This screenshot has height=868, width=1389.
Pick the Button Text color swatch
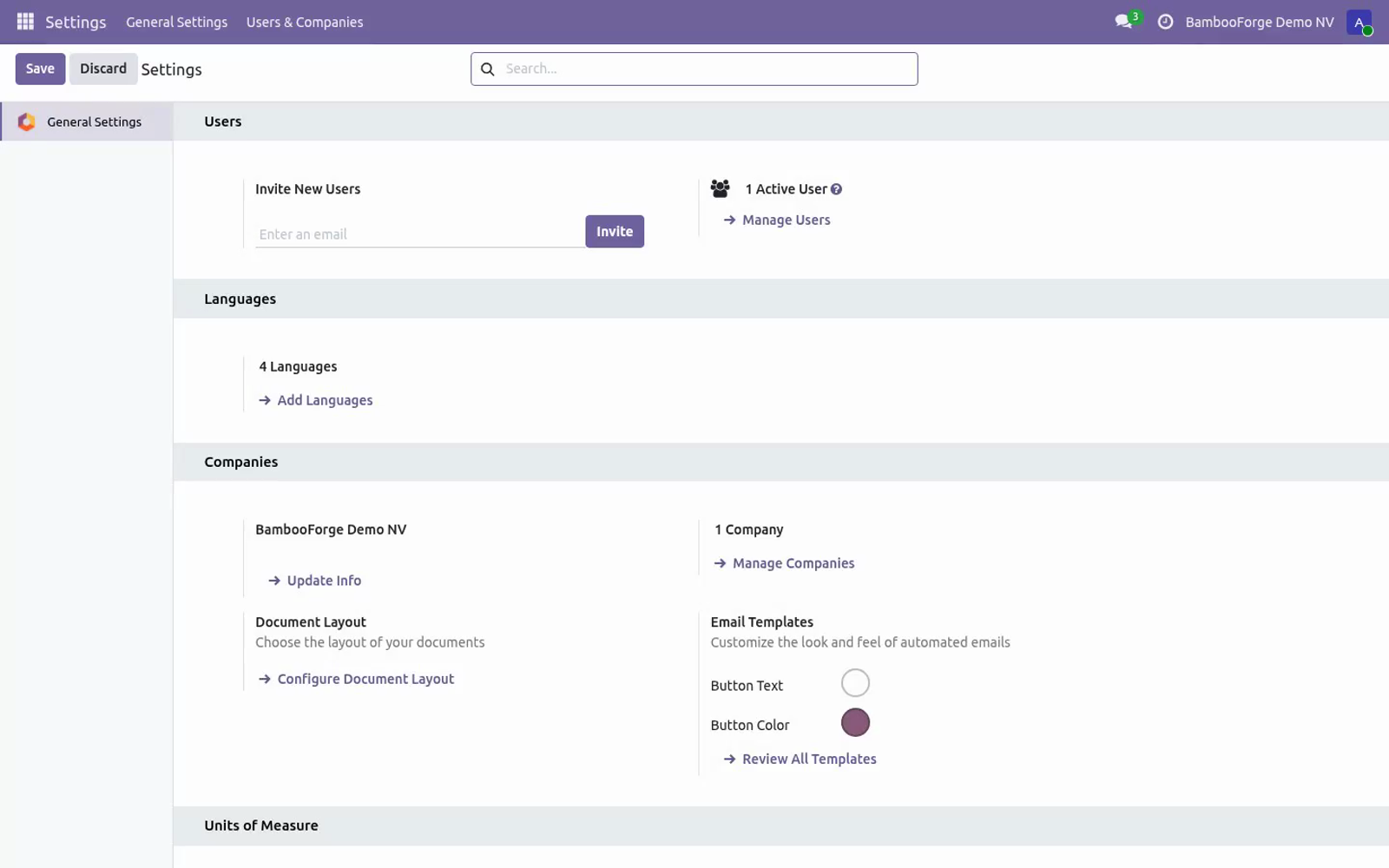pos(855,683)
